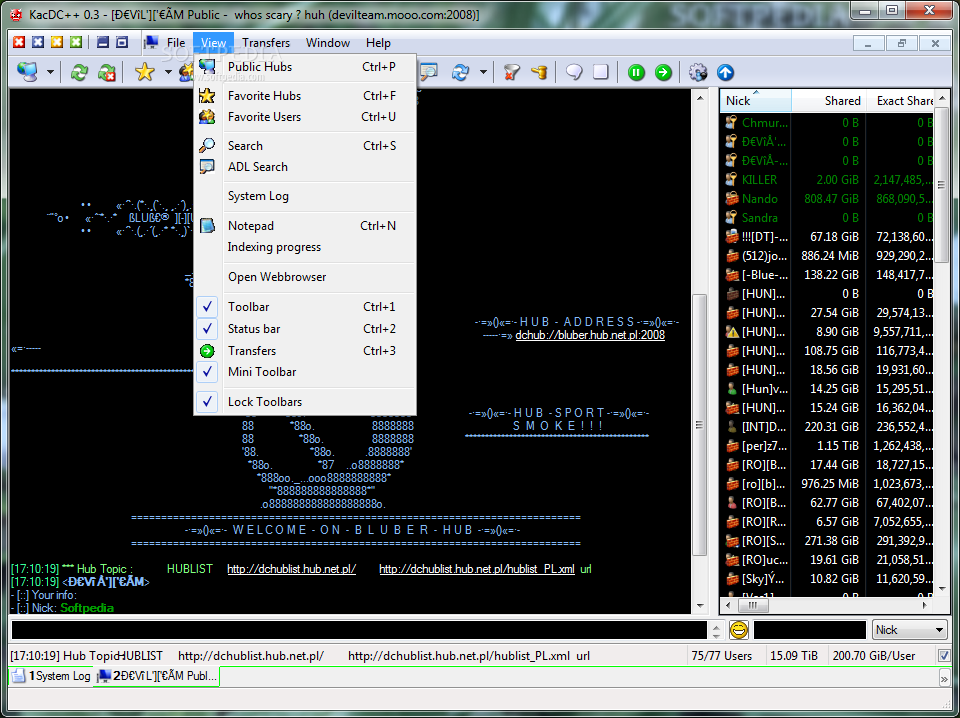Viewport: 960px width, 718px height.
Task: Open the dropdown arrow beside the star icon
Action: click(168, 72)
